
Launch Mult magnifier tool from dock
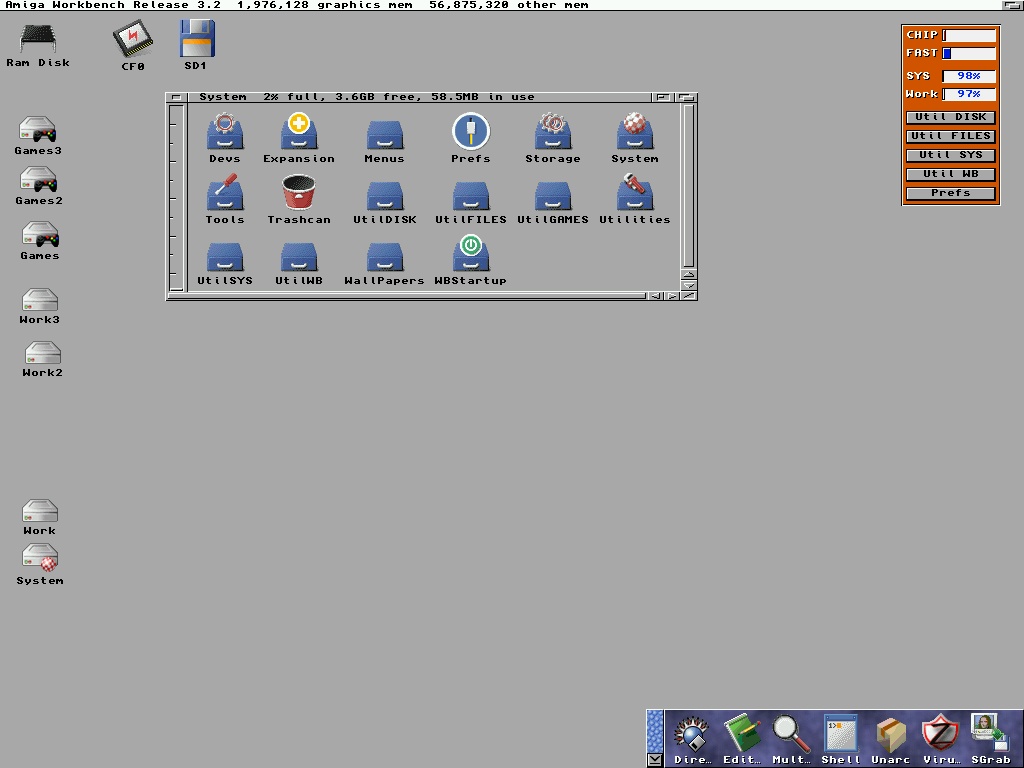click(x=791, y=739)
